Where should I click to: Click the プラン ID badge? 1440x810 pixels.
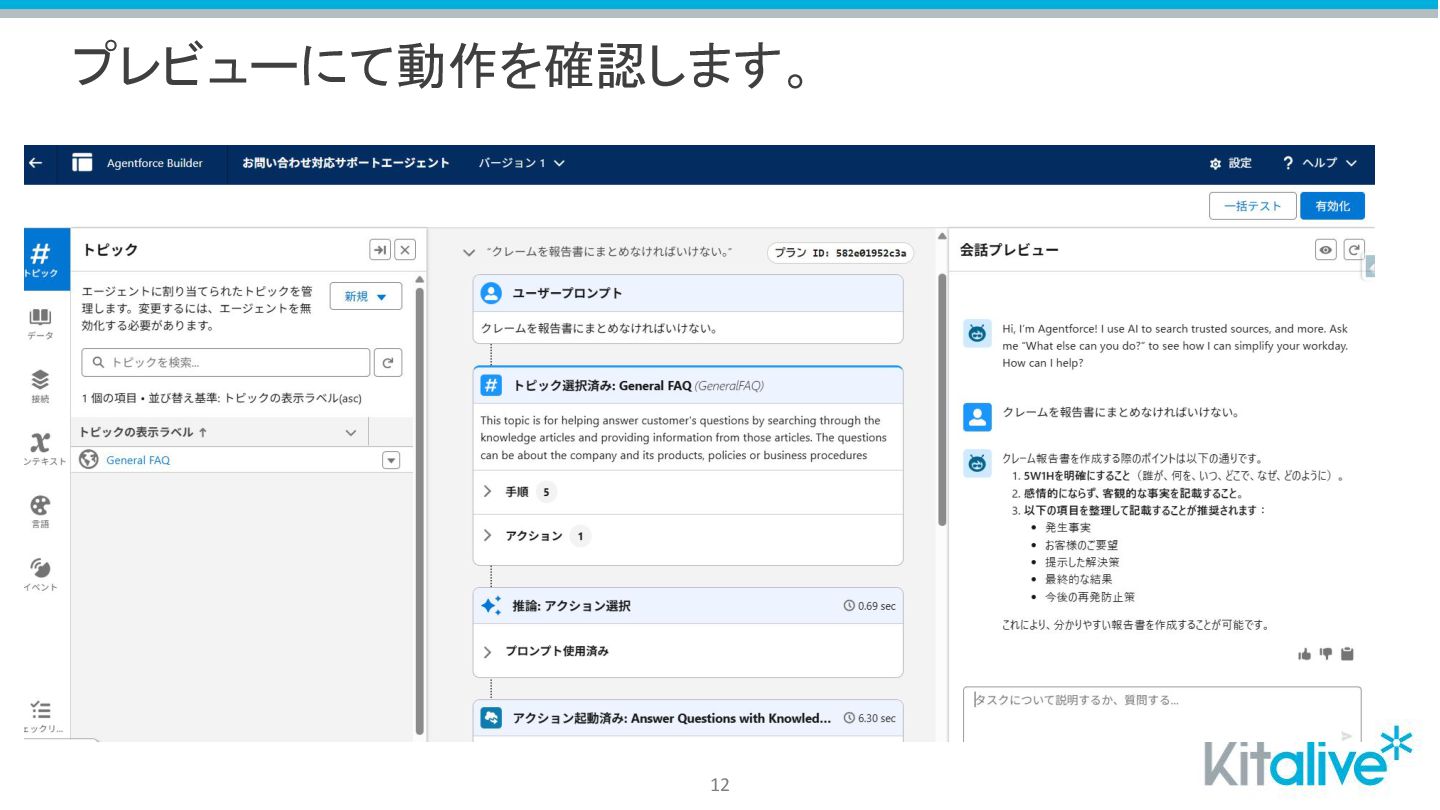pos(840,253)
